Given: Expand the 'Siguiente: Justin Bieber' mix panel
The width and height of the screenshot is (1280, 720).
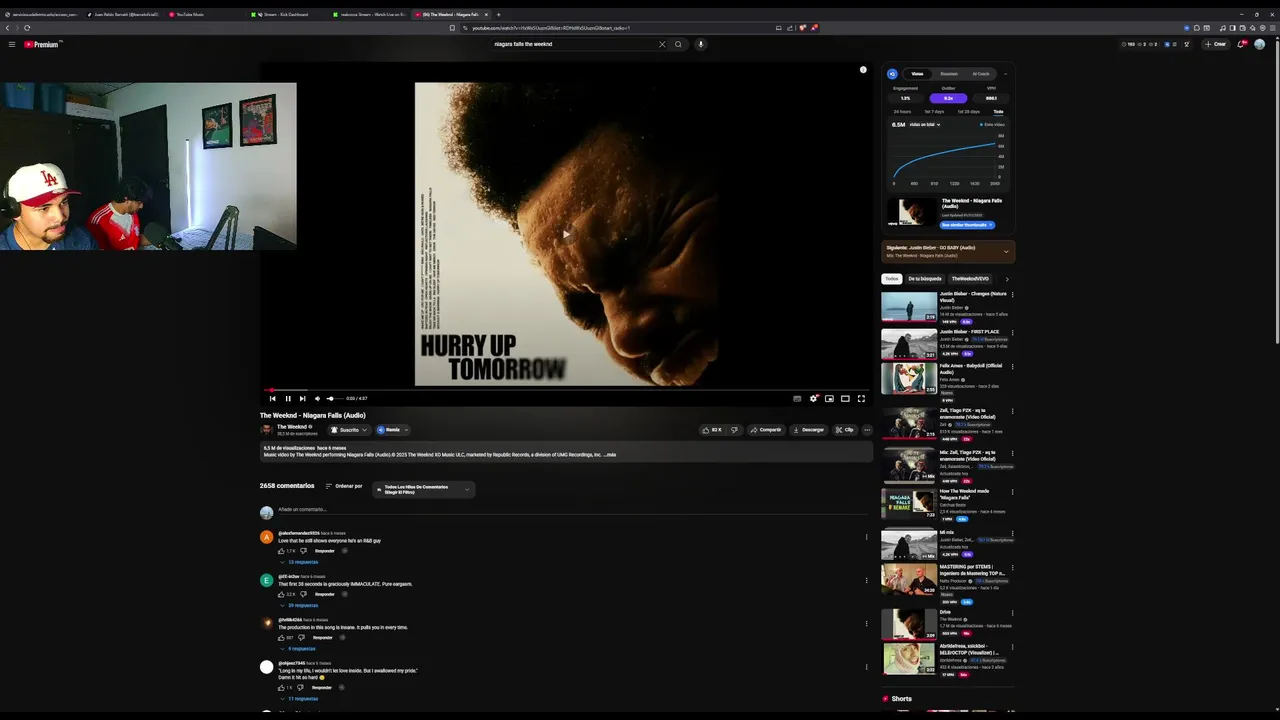Looking at the screenshot, I should (1006, 251).
